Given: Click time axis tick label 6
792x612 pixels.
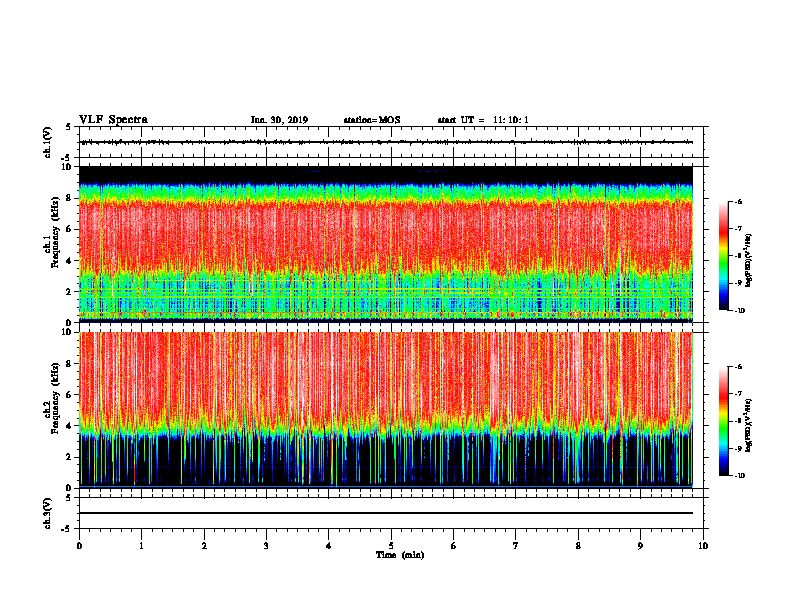Looking at the screenshot, I should pos(454,546).
